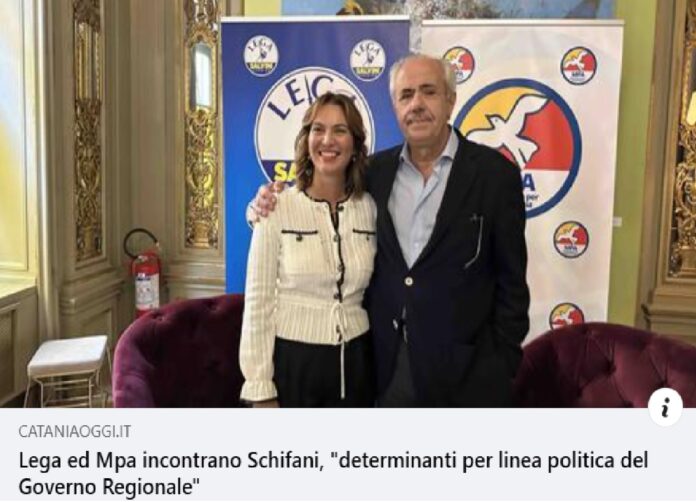Image resolution: width=696 pixels, height=502 pixels.
Task: Open the CATANIAOGGI.IT source link
Action: coord(75,431)
